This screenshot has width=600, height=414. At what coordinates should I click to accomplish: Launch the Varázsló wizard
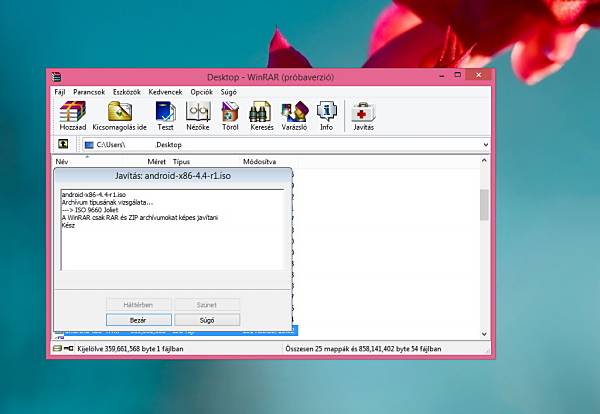[293, 112]
